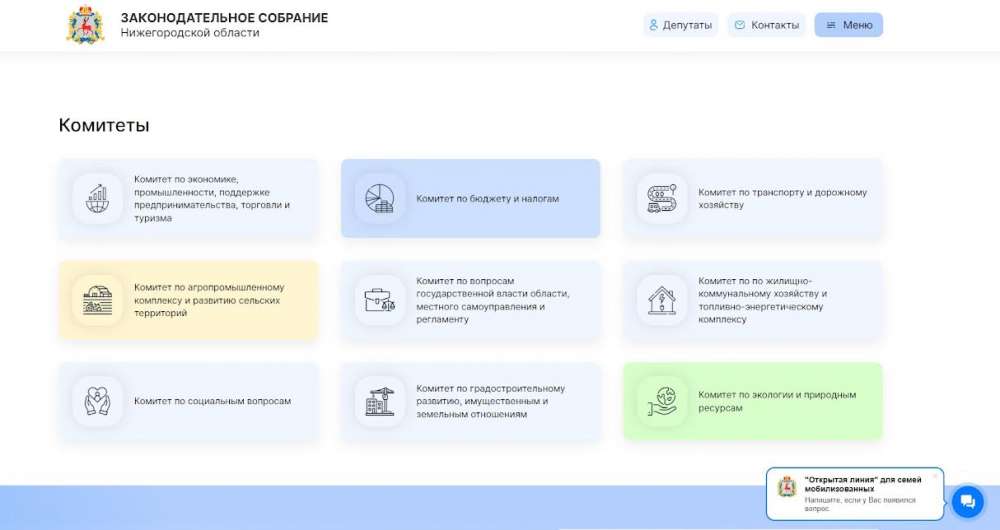
Task: Open the Контакты page
Action: (766, 25)
